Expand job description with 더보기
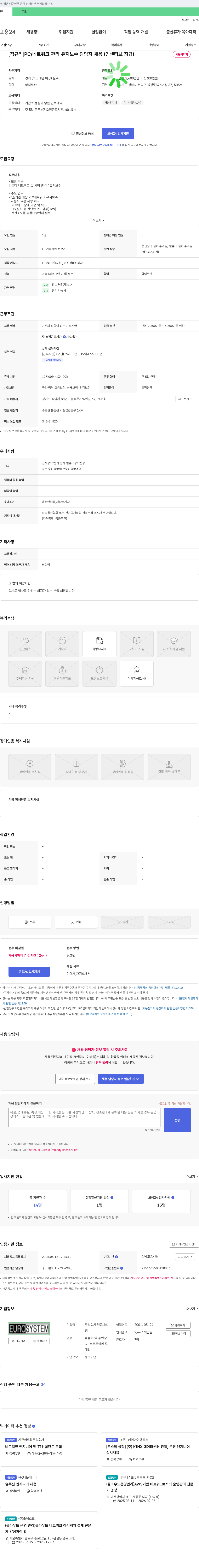 coord(99,220)
